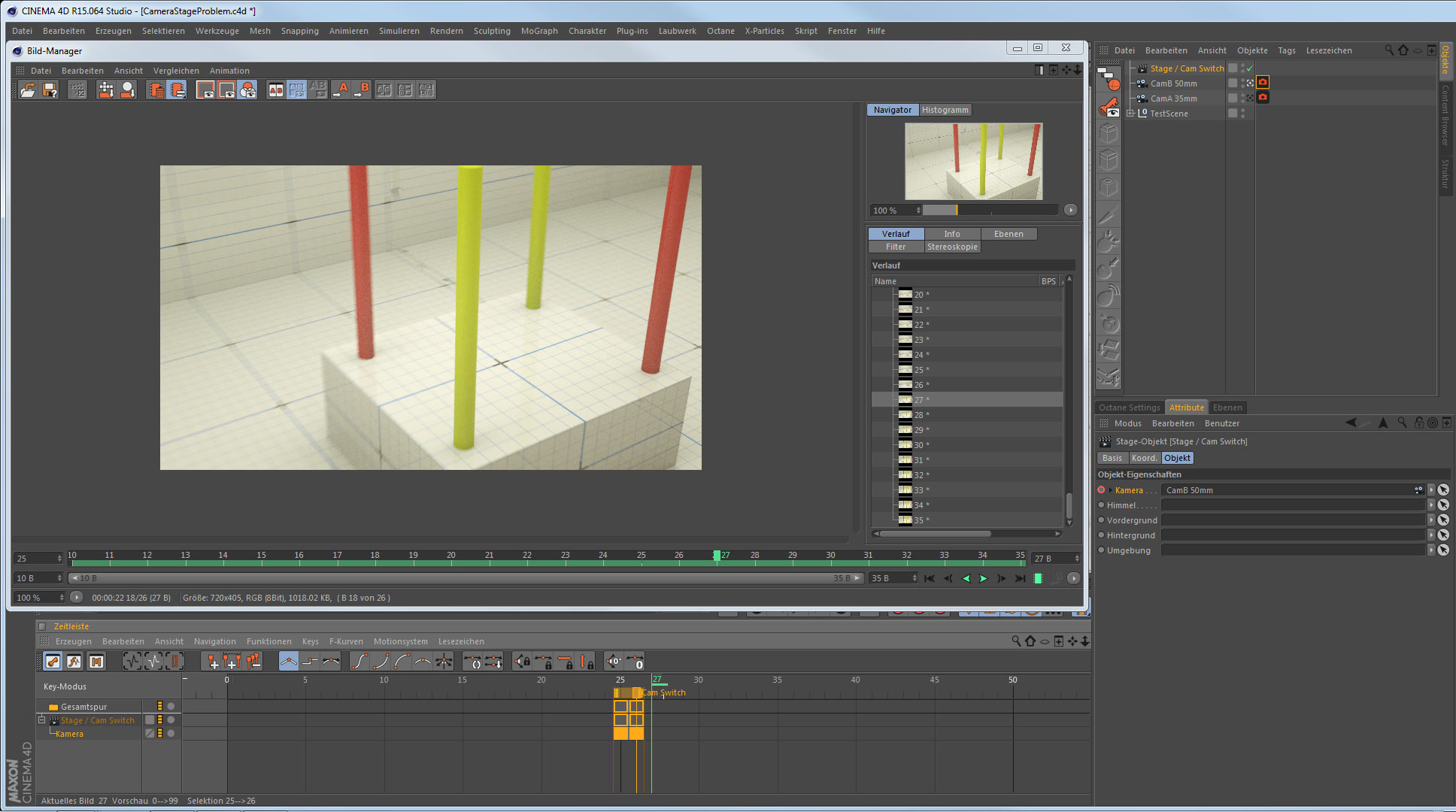The image size is (1456, 812).
Task: Click the navigator zoom slider bar
Action: 989,211
